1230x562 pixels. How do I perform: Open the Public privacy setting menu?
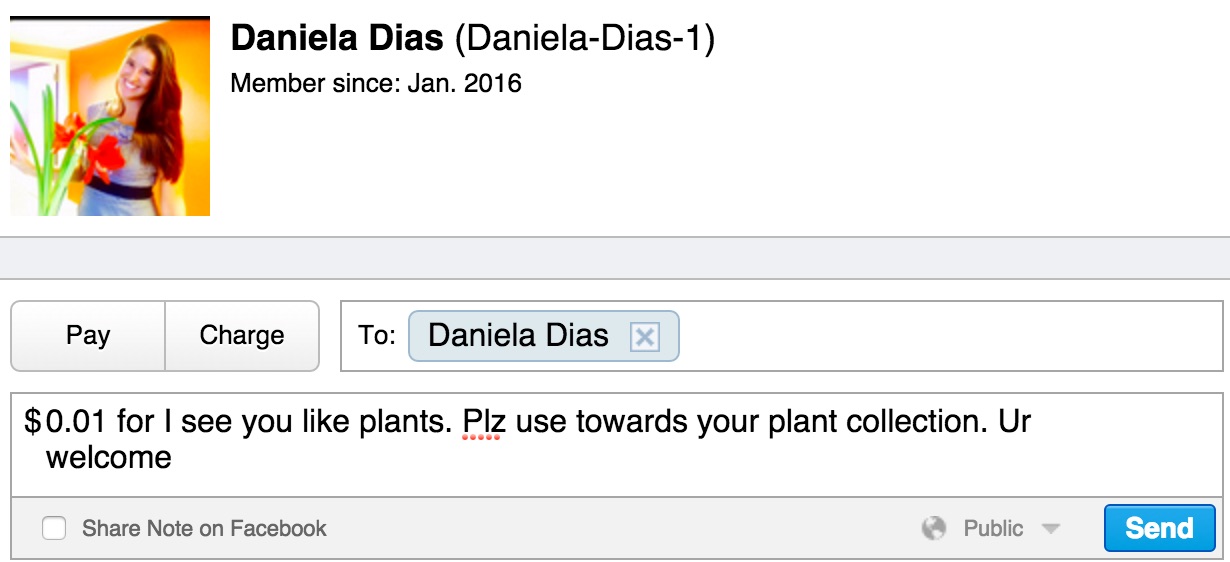click(x=993, y=528)
